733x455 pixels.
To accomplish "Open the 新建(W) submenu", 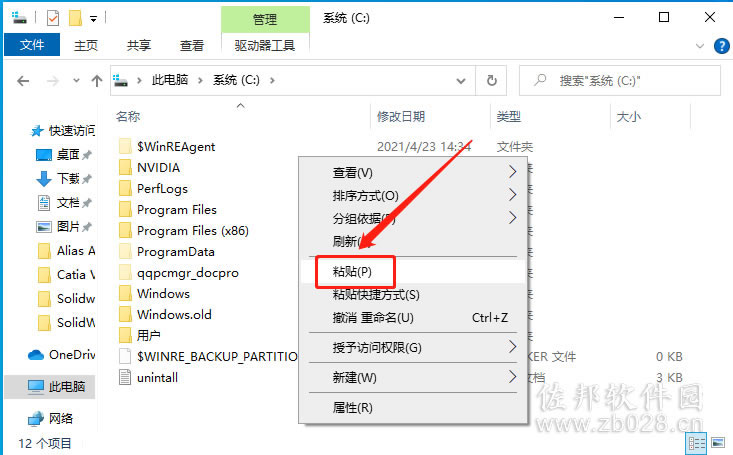I will (413, 377).
